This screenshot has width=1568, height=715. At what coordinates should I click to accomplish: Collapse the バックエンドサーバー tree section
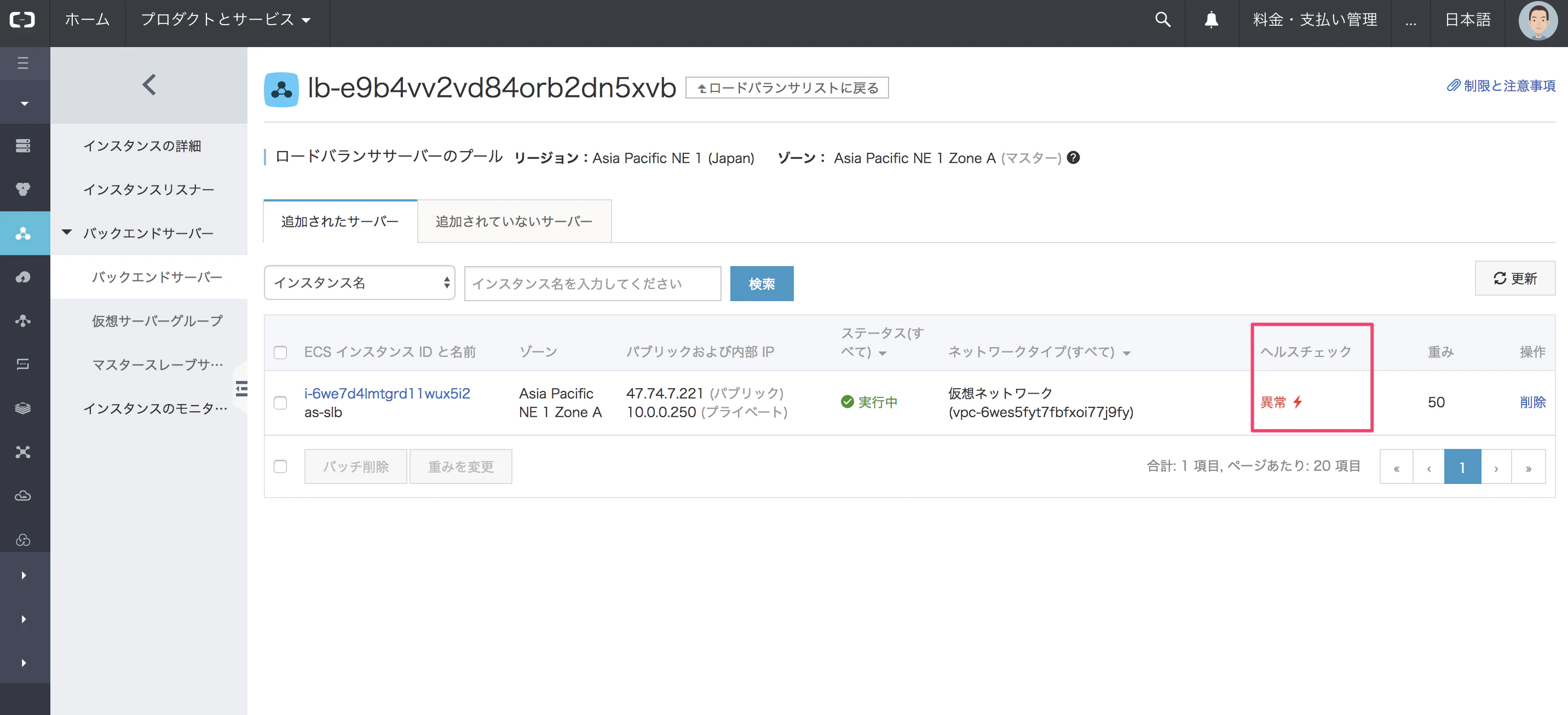click(x=67, y=233)
